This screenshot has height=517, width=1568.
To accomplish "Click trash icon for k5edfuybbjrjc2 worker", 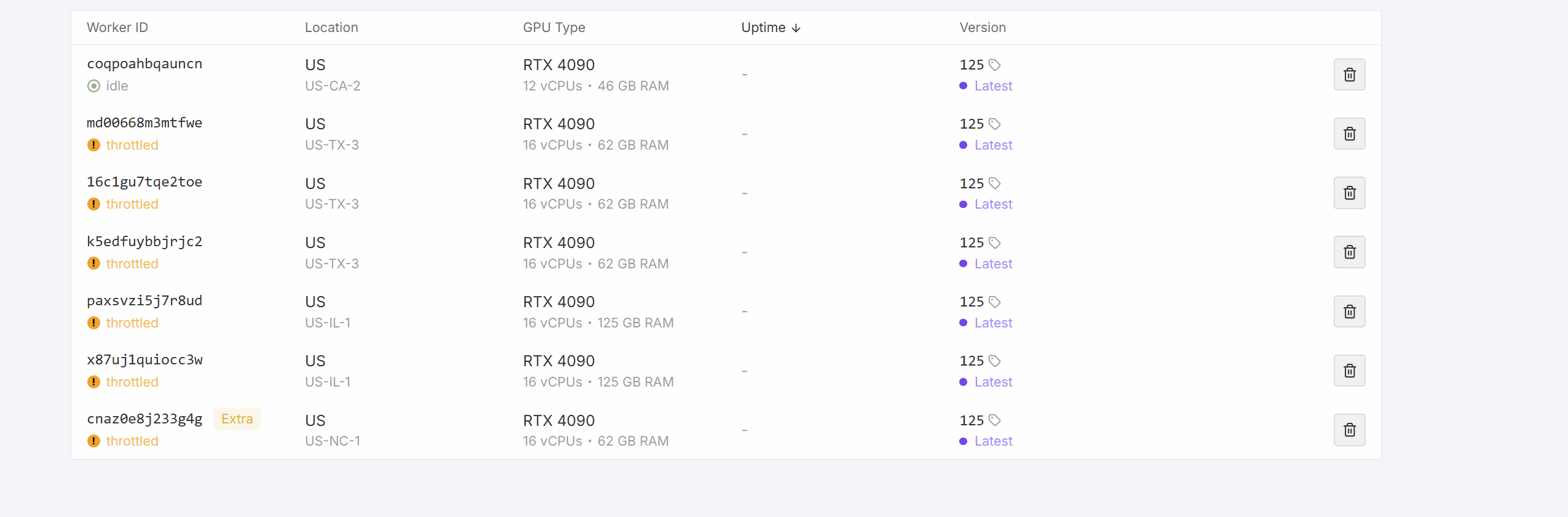I will tap(1349, 252).
